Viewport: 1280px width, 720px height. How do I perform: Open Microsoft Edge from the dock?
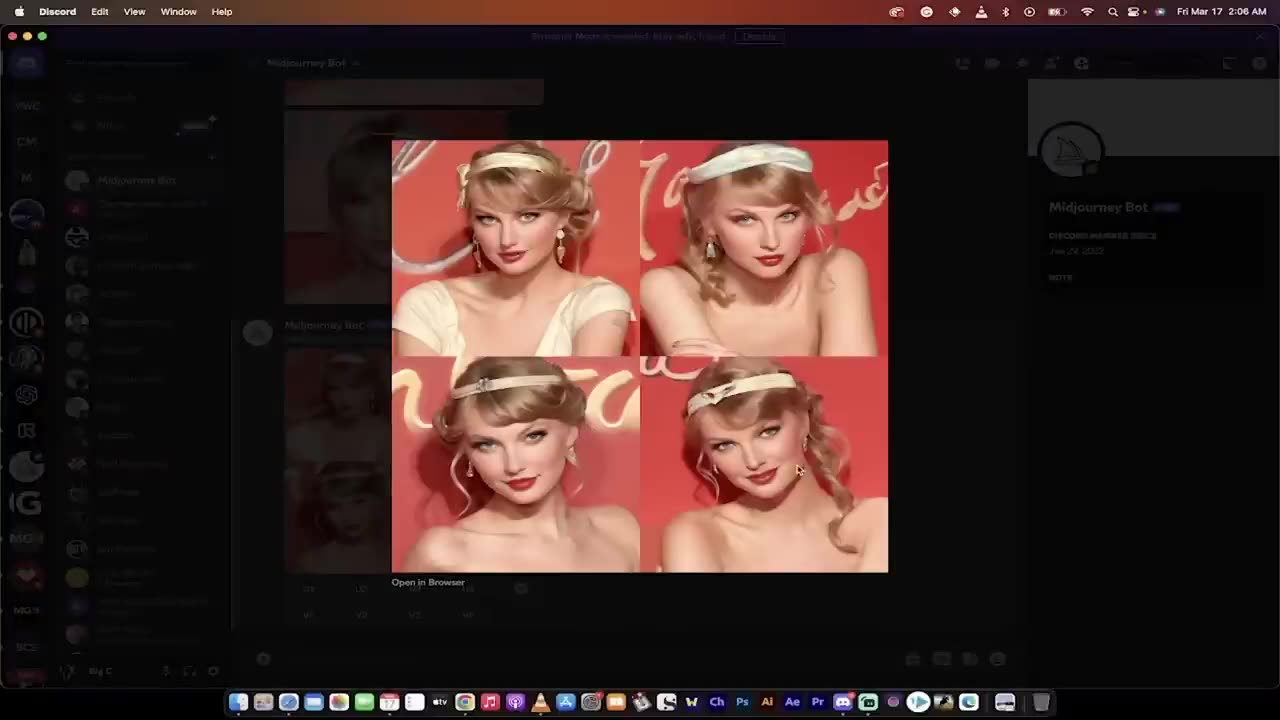968,702
